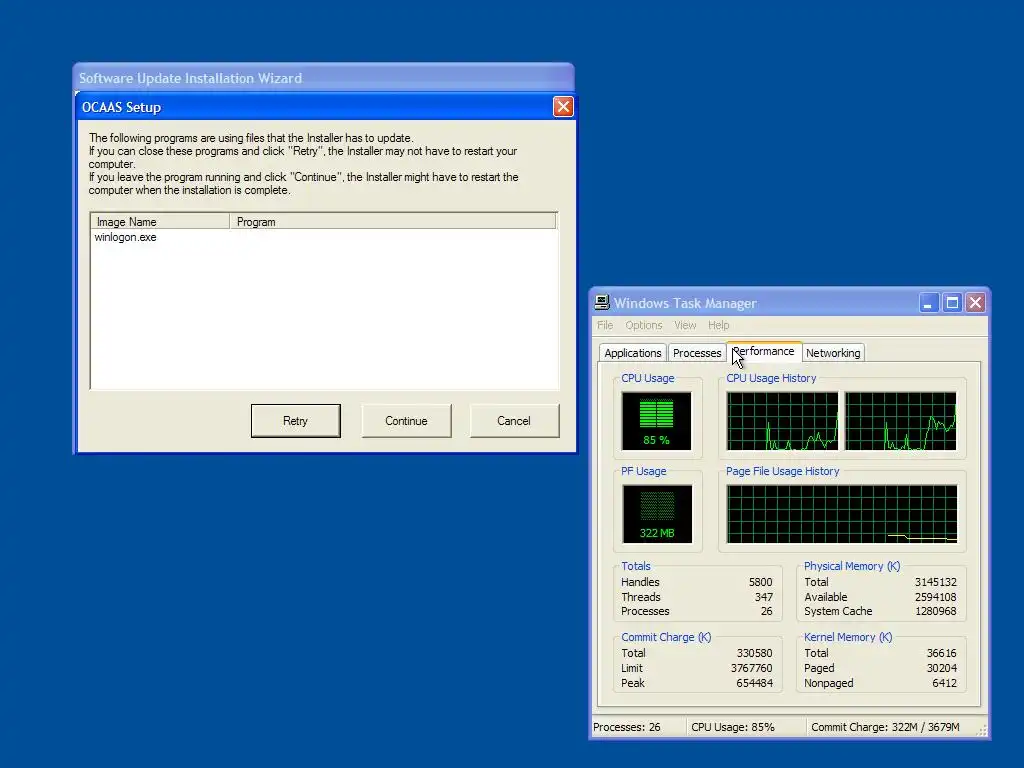
Task: Click the right CPU Usage History graph
Action: coord(901,421)
